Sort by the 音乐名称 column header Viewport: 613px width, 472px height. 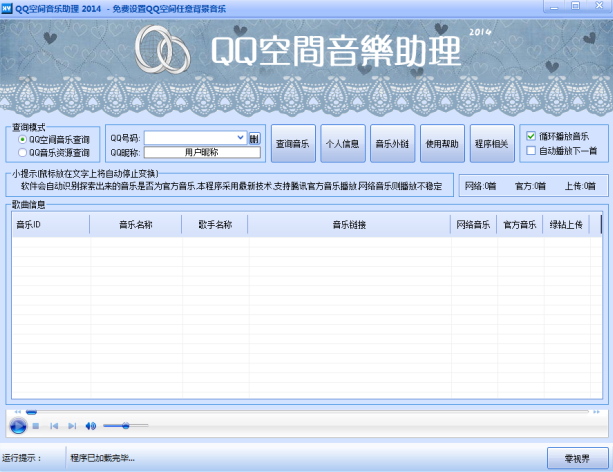[x=136, y=224]
